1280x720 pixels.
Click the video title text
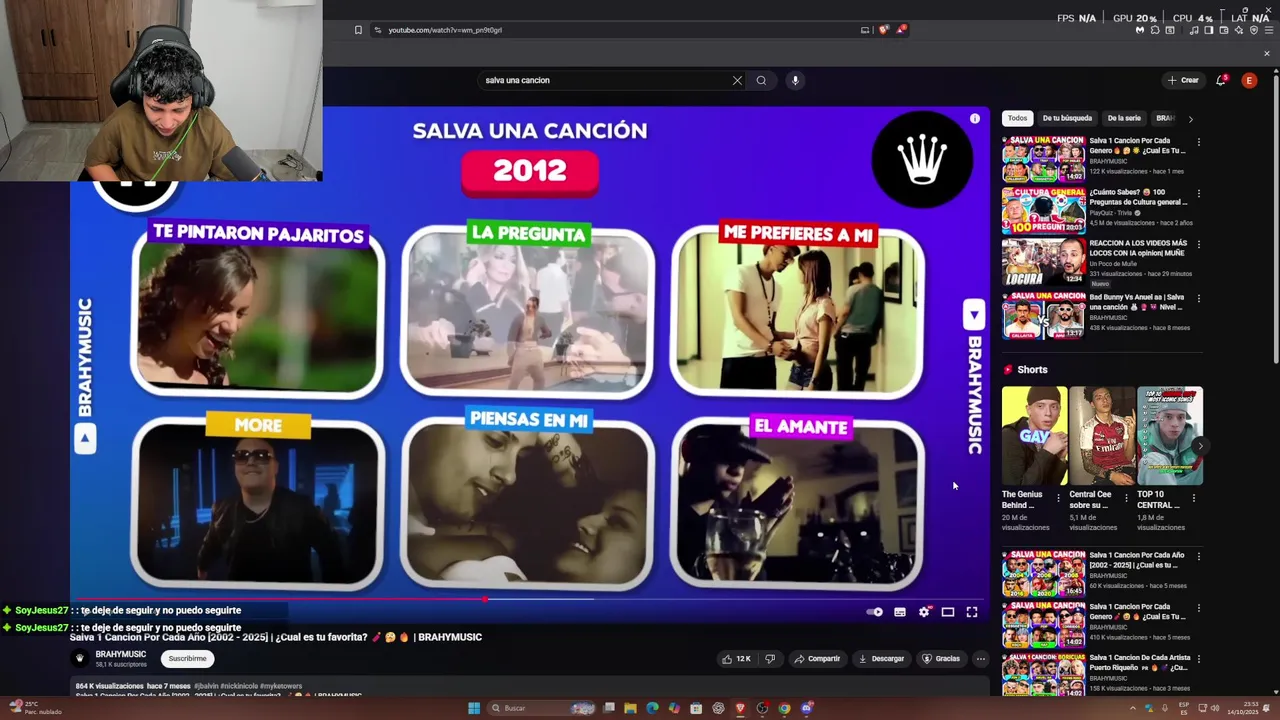(x=276, y=637)
